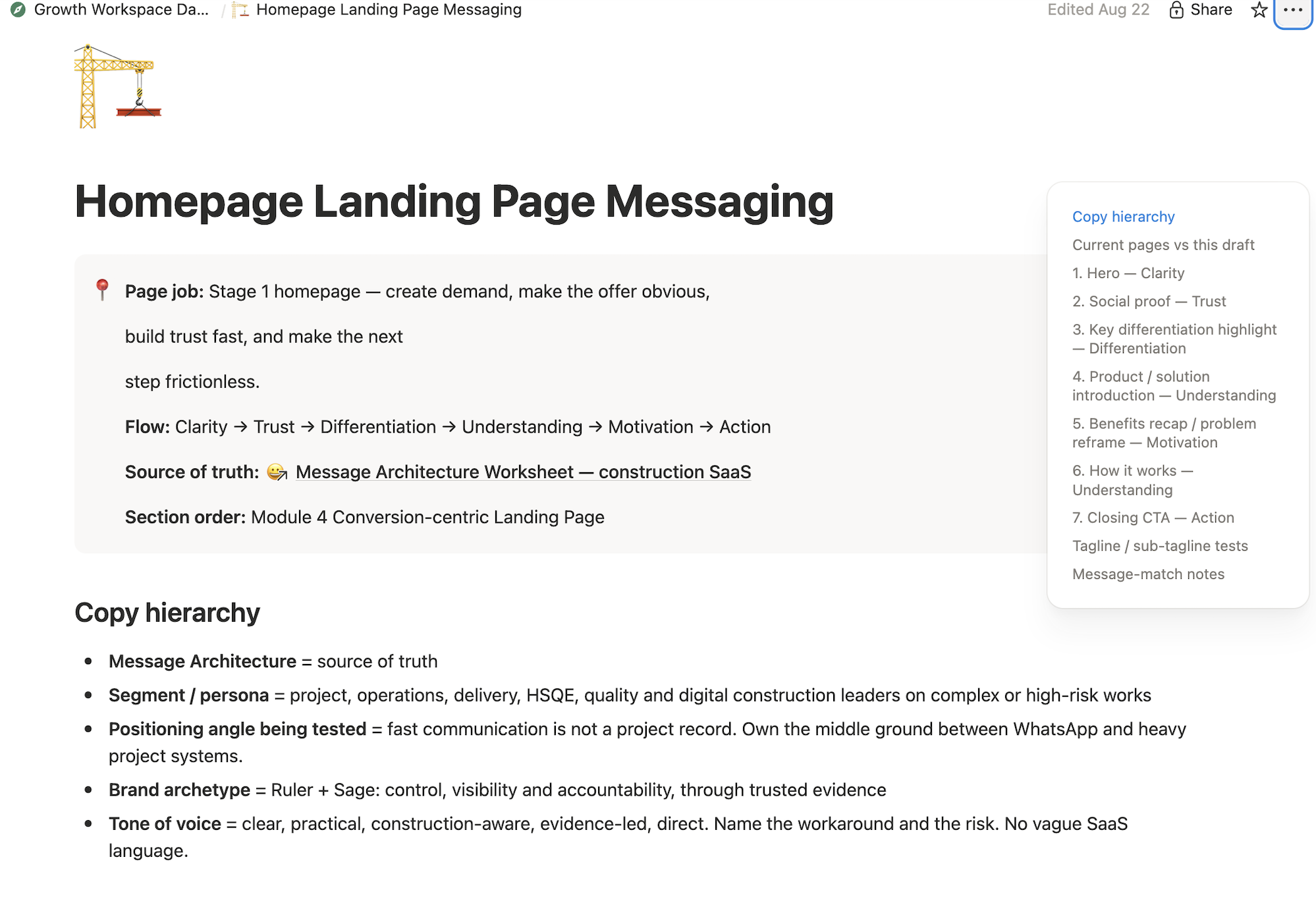Go to 2. Social proof — Trust
This screenshot has width=1316, height=905.
pyautogui.click(x=1149, y=302)
